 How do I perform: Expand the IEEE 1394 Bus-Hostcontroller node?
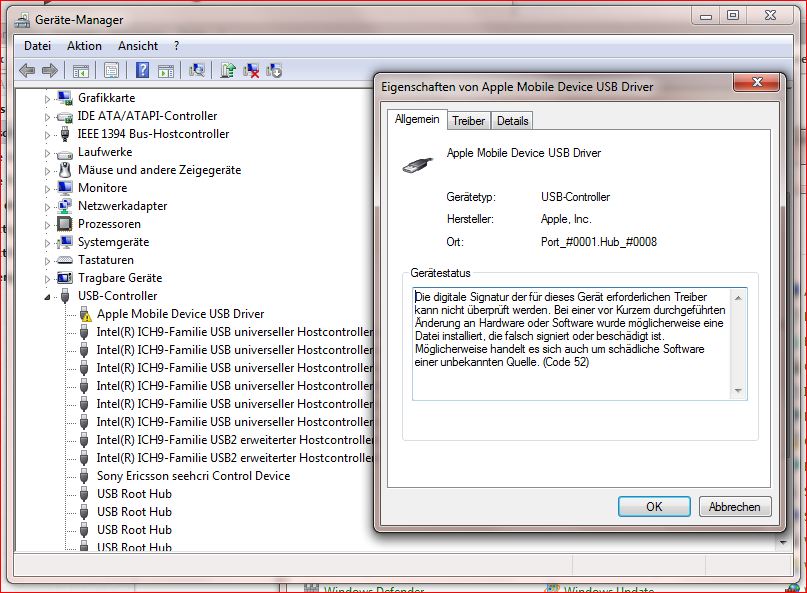tap(47, 135)
